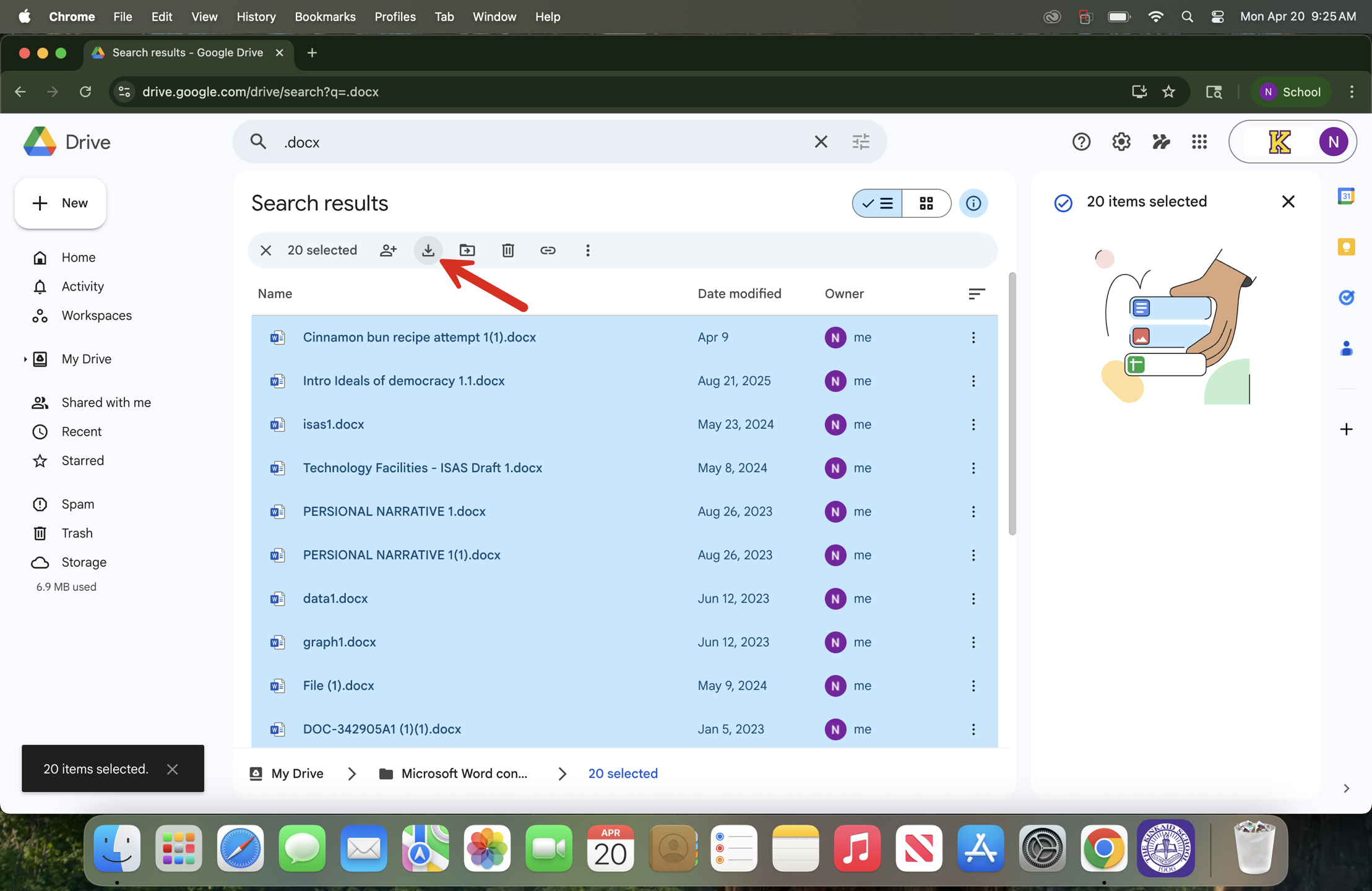Open Drive settings gear icon
Screen dimensions: 1372x891
pyautogui.click(x=1121, y=142)
